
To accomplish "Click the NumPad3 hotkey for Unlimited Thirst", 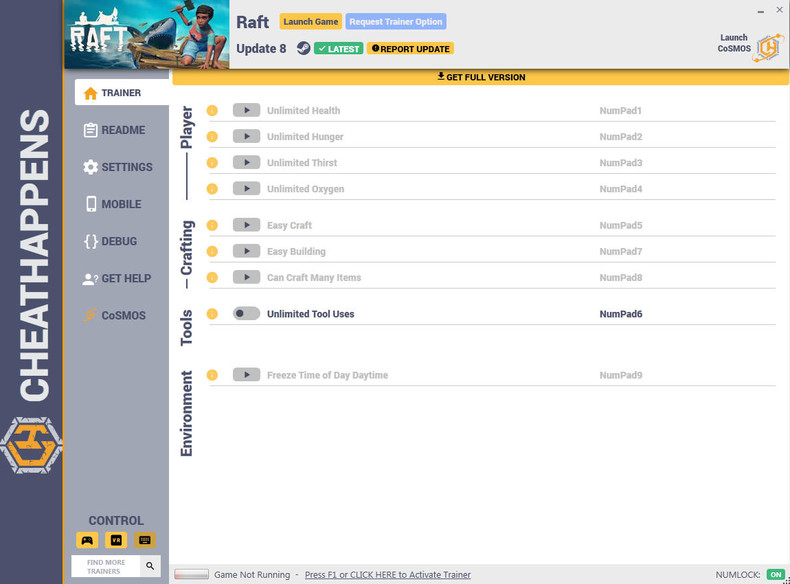I will pos(621,163).
